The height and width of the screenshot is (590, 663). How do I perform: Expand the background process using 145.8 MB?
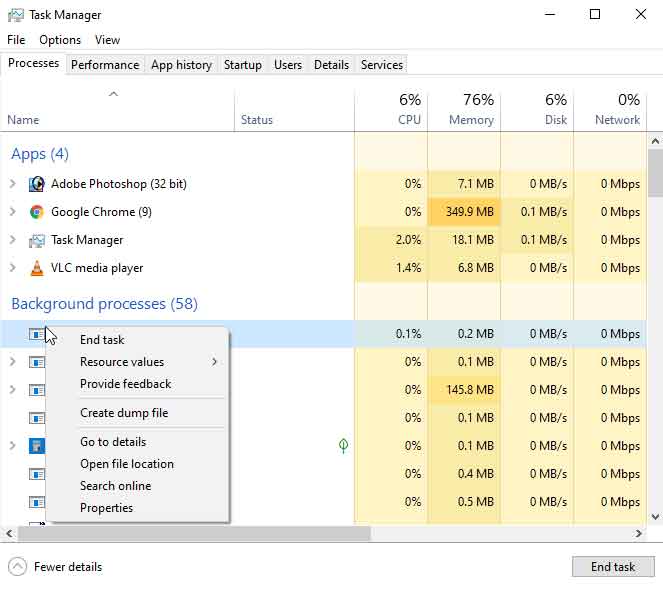[13, 390]
